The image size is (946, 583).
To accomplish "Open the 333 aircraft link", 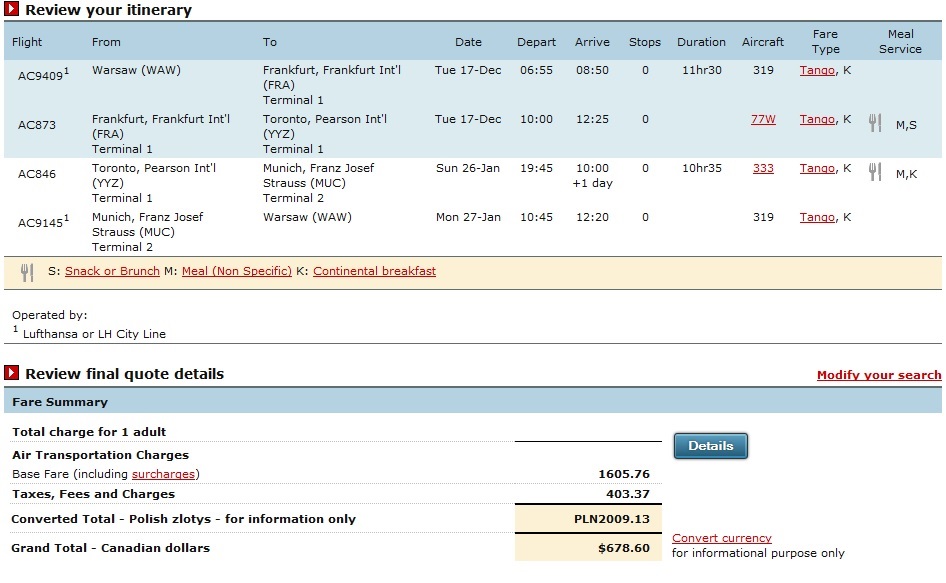I will (x=763, y=168).
